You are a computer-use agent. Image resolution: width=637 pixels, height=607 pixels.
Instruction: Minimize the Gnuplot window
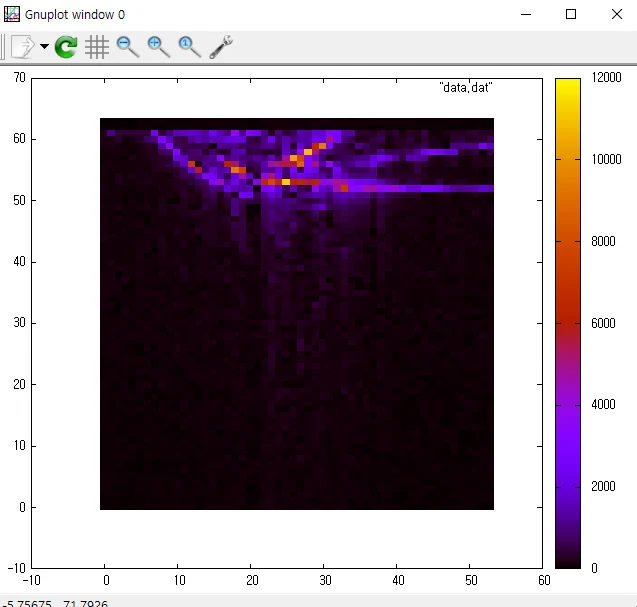click(x=526, y=14)
